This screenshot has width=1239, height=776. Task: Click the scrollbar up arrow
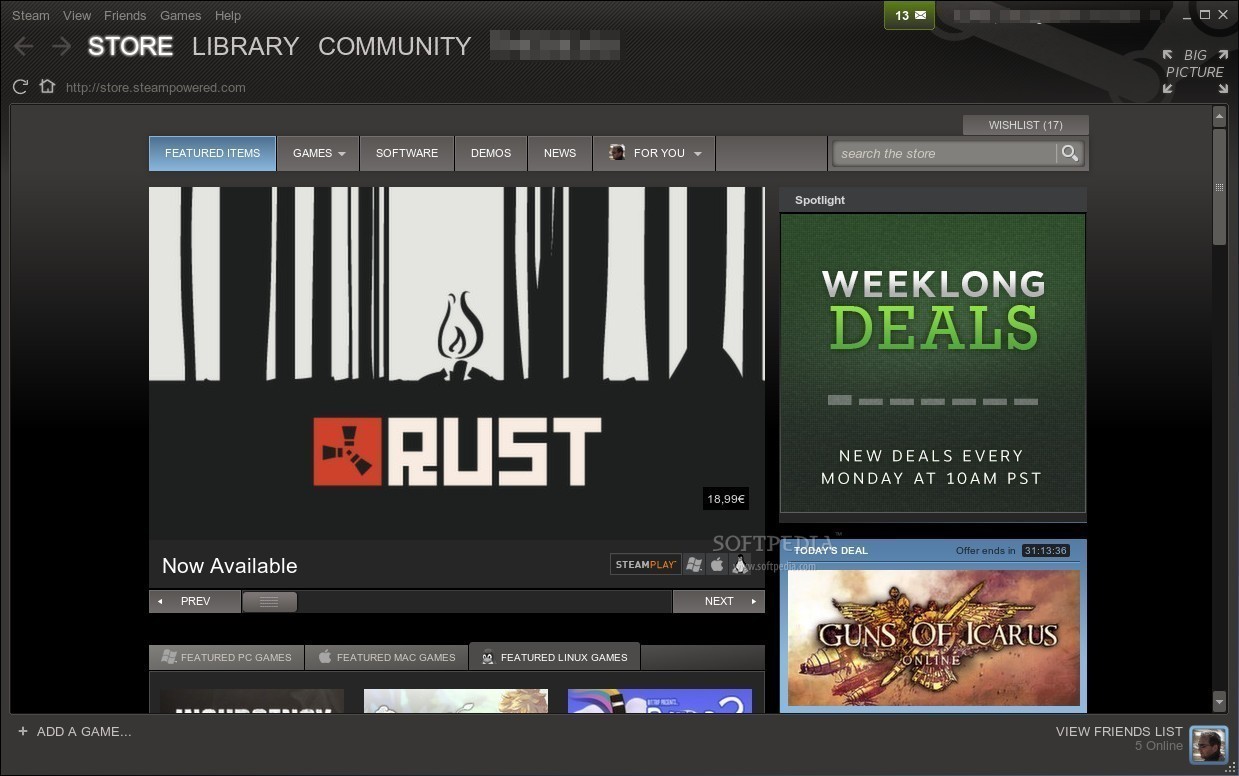click(x=1219, y=116)
